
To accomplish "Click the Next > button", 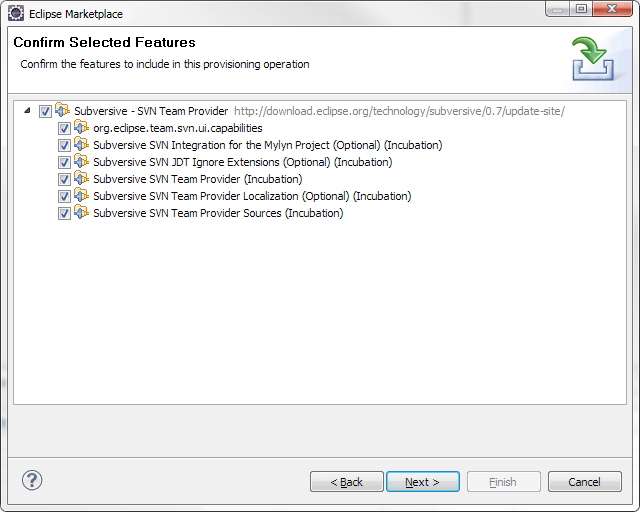I will click(422, 482).
